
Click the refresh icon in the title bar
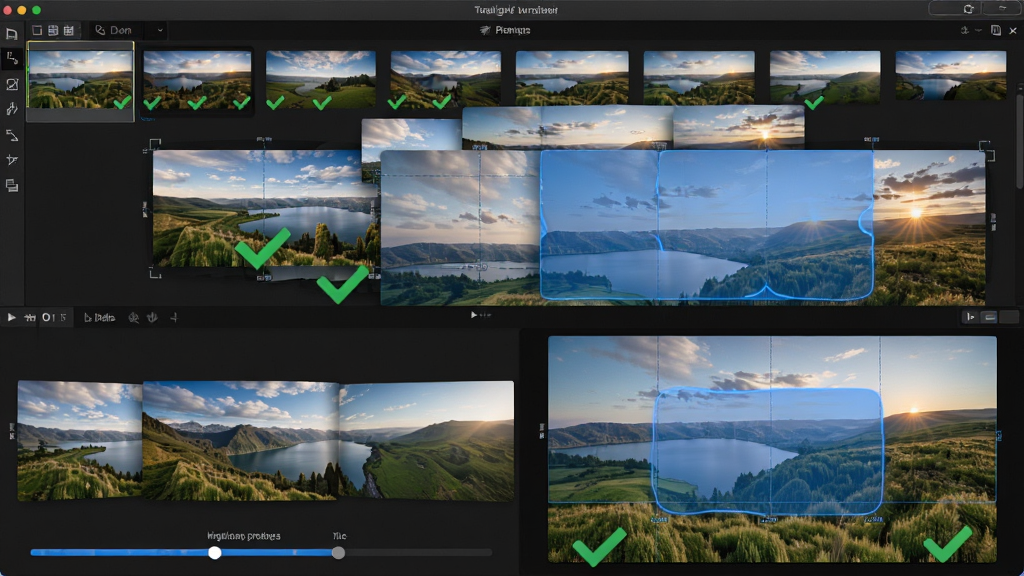(x=968, y=9)
